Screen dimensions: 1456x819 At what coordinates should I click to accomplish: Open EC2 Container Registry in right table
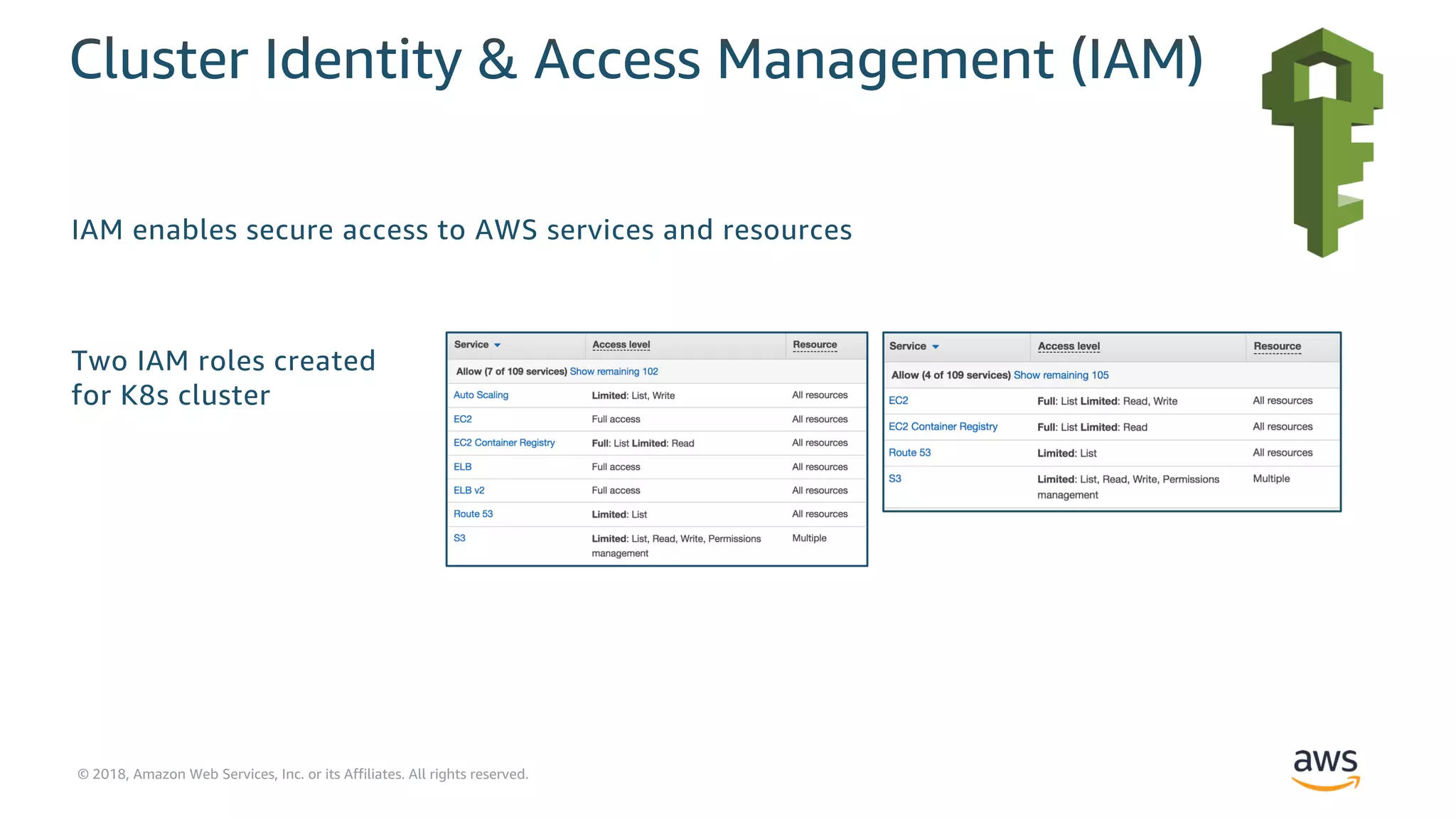tap(943, 427)
